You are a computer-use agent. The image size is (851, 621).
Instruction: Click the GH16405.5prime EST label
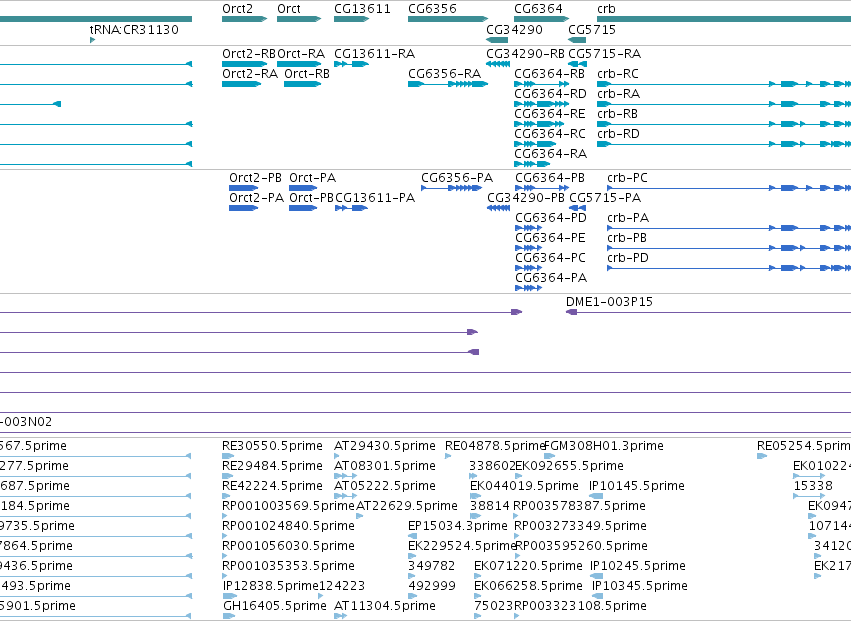point(275,606)
